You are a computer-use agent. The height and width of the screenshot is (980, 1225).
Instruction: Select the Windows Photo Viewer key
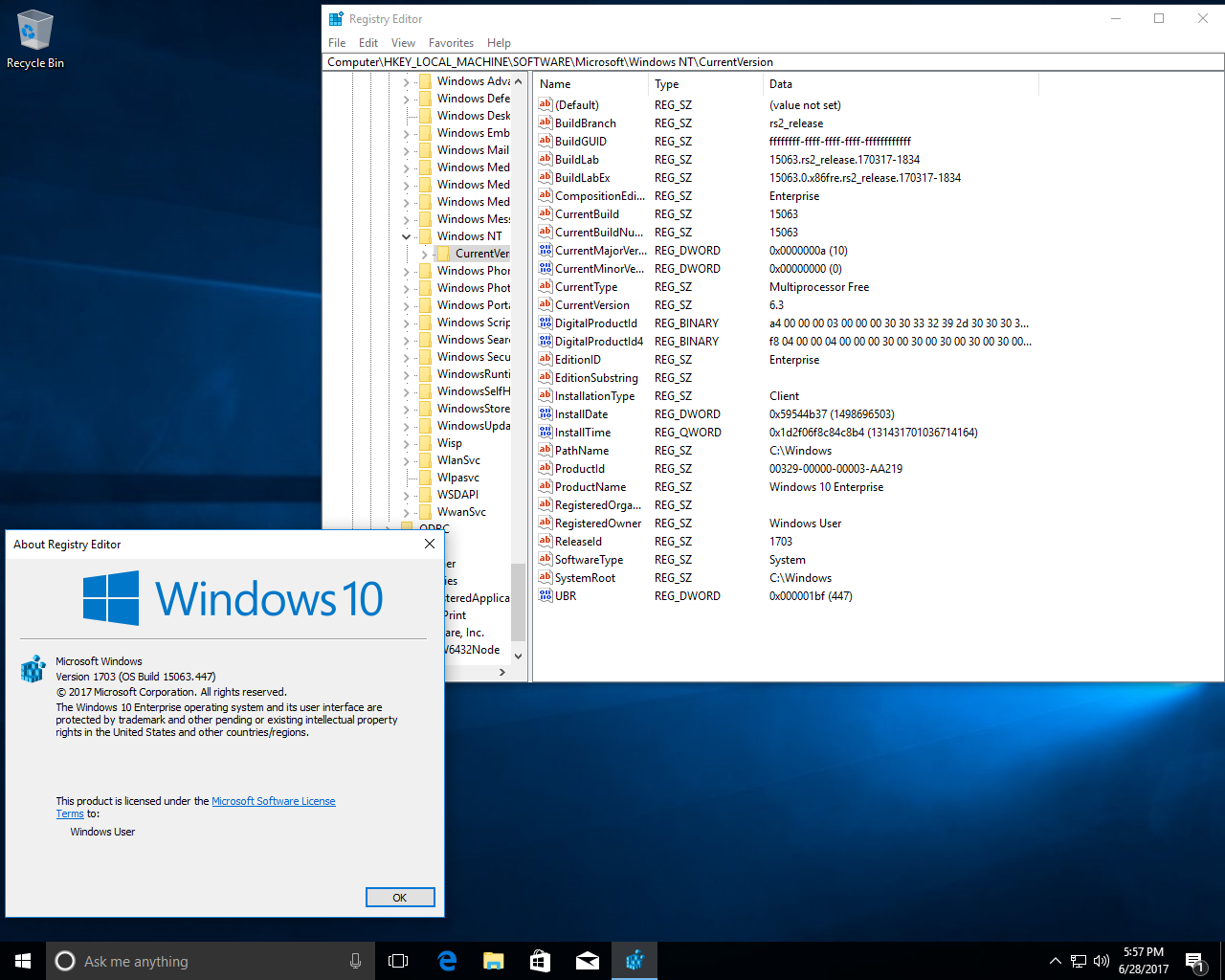474,288
